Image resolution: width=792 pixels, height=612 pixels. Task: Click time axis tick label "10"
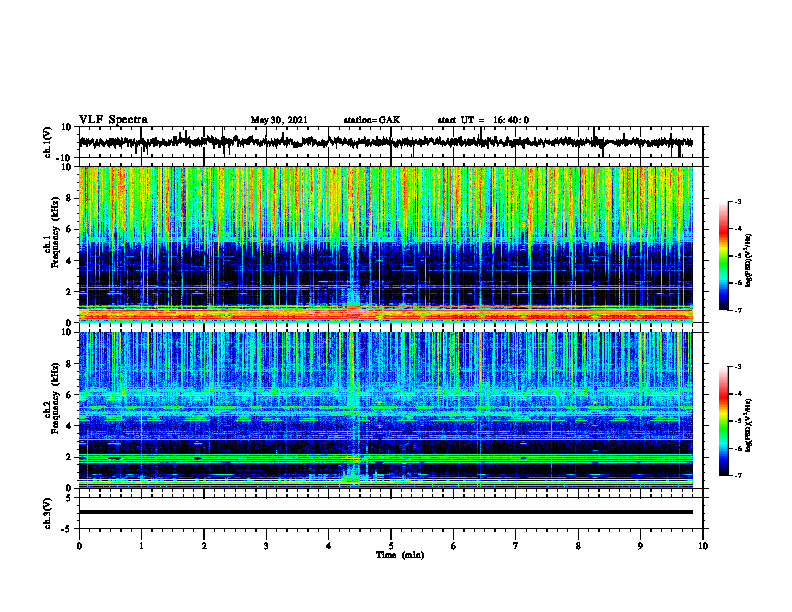tap(703, 546)
